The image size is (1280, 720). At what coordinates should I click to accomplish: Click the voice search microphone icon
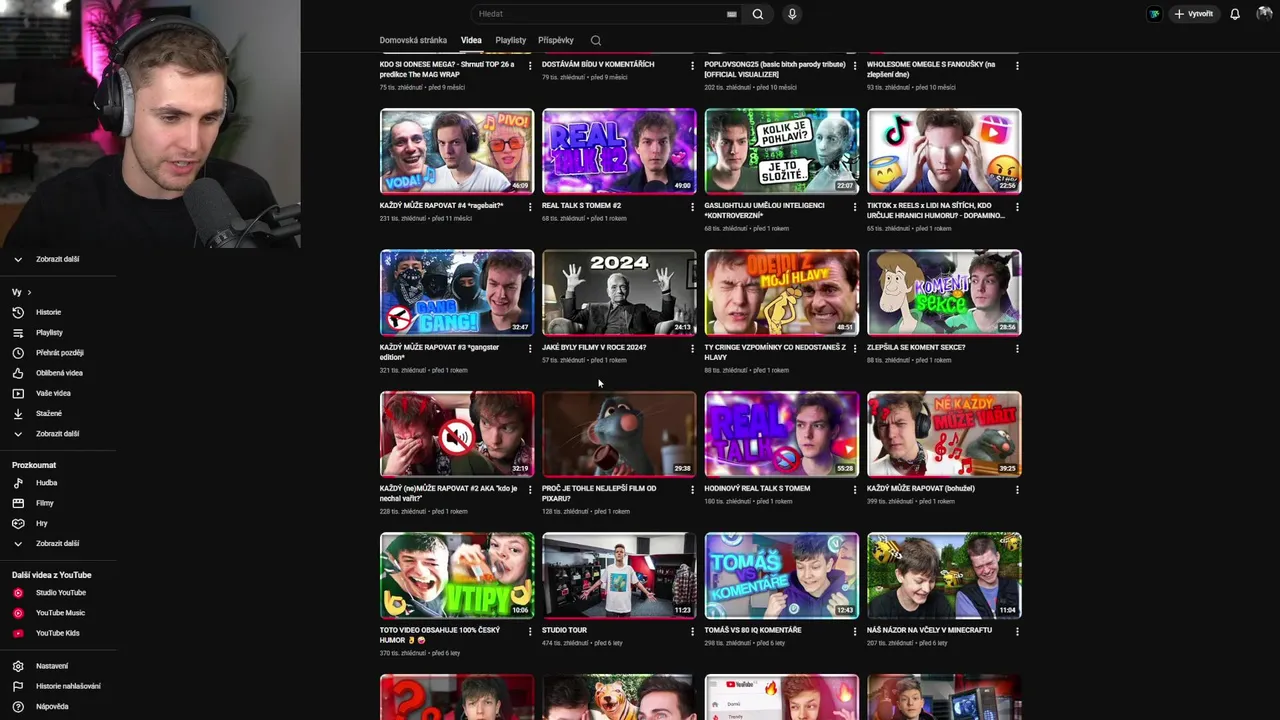(x=792, y=14)
